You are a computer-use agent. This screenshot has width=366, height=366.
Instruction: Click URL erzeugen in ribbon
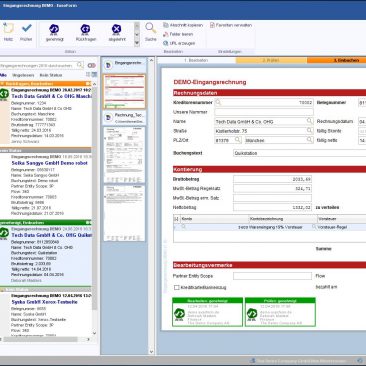pos(179,43)
